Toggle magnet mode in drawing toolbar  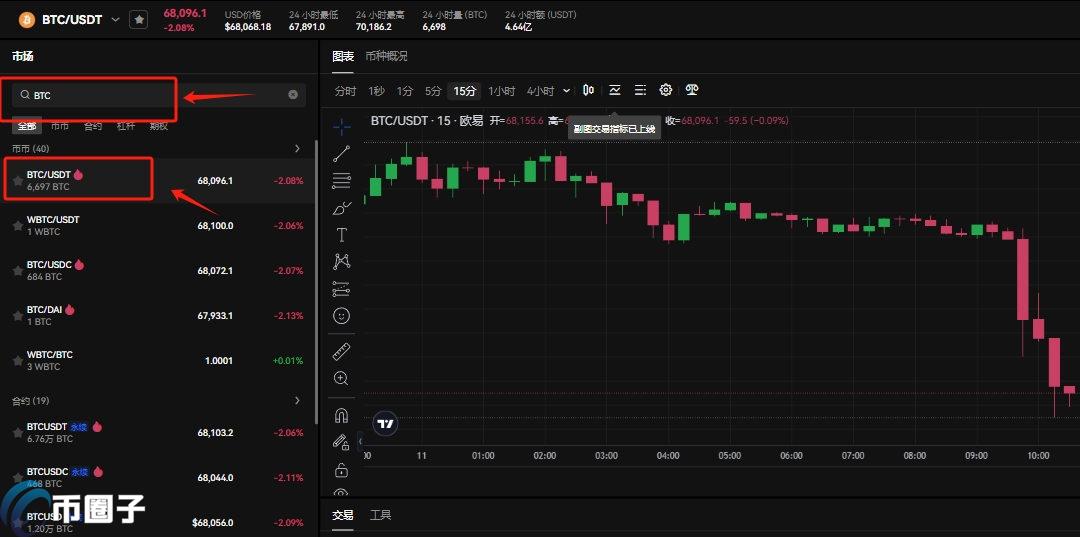342,415
